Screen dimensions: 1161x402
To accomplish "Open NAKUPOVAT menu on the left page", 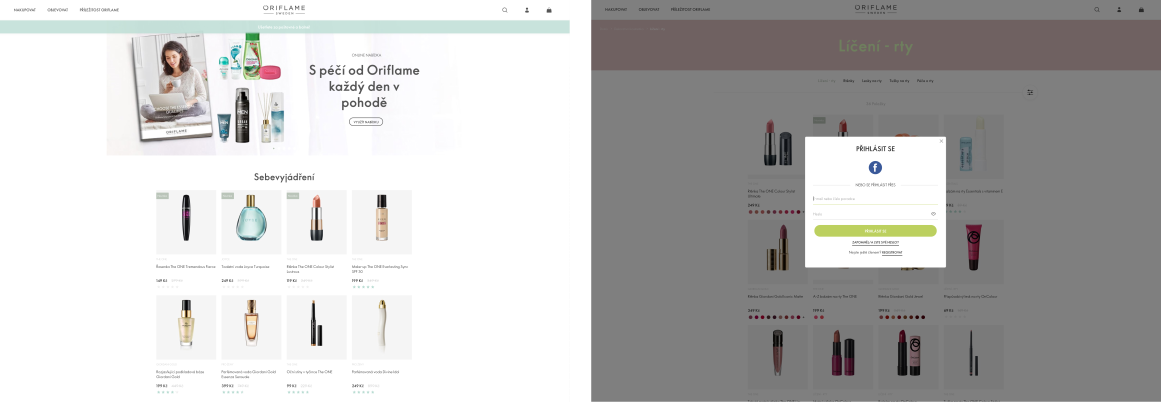I will (24, 10).
